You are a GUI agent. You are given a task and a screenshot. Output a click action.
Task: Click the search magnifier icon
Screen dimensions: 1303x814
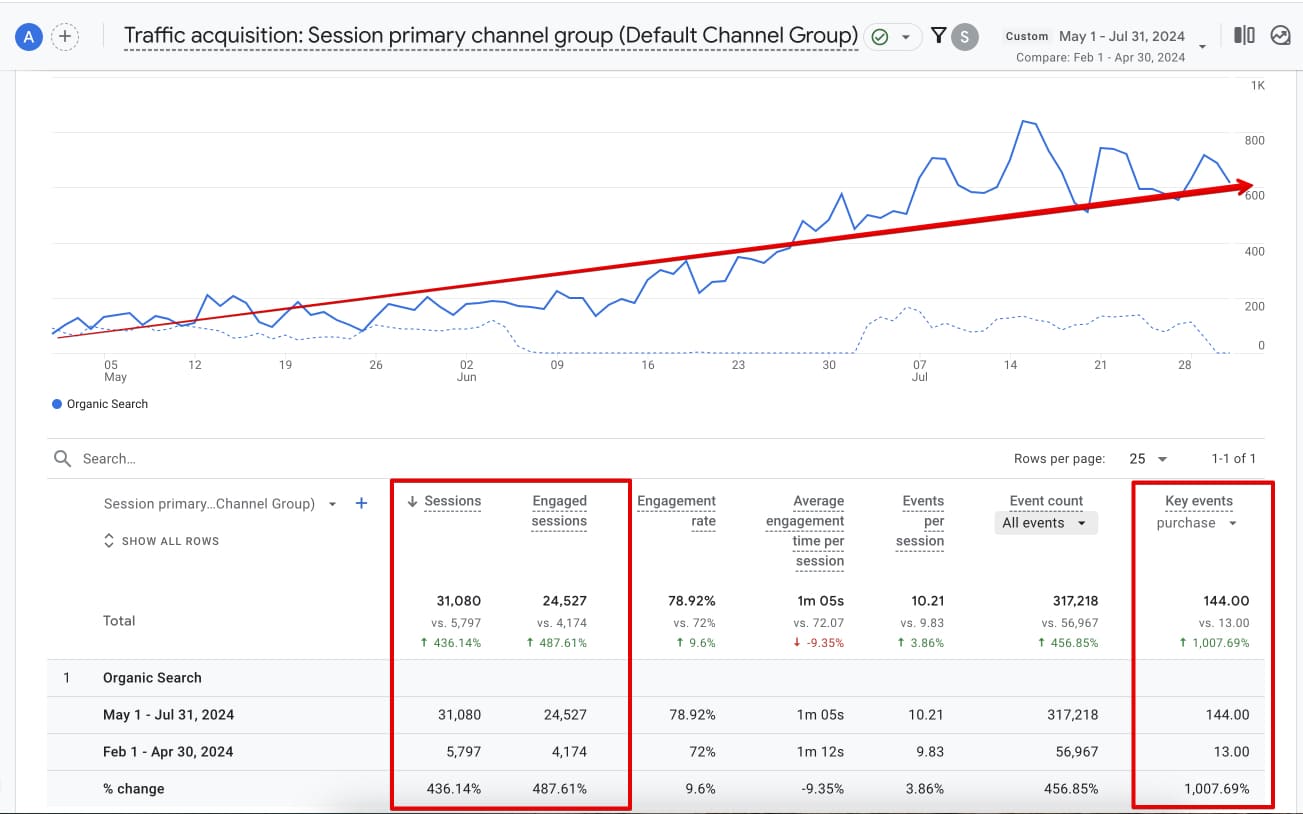pos(63,458)
